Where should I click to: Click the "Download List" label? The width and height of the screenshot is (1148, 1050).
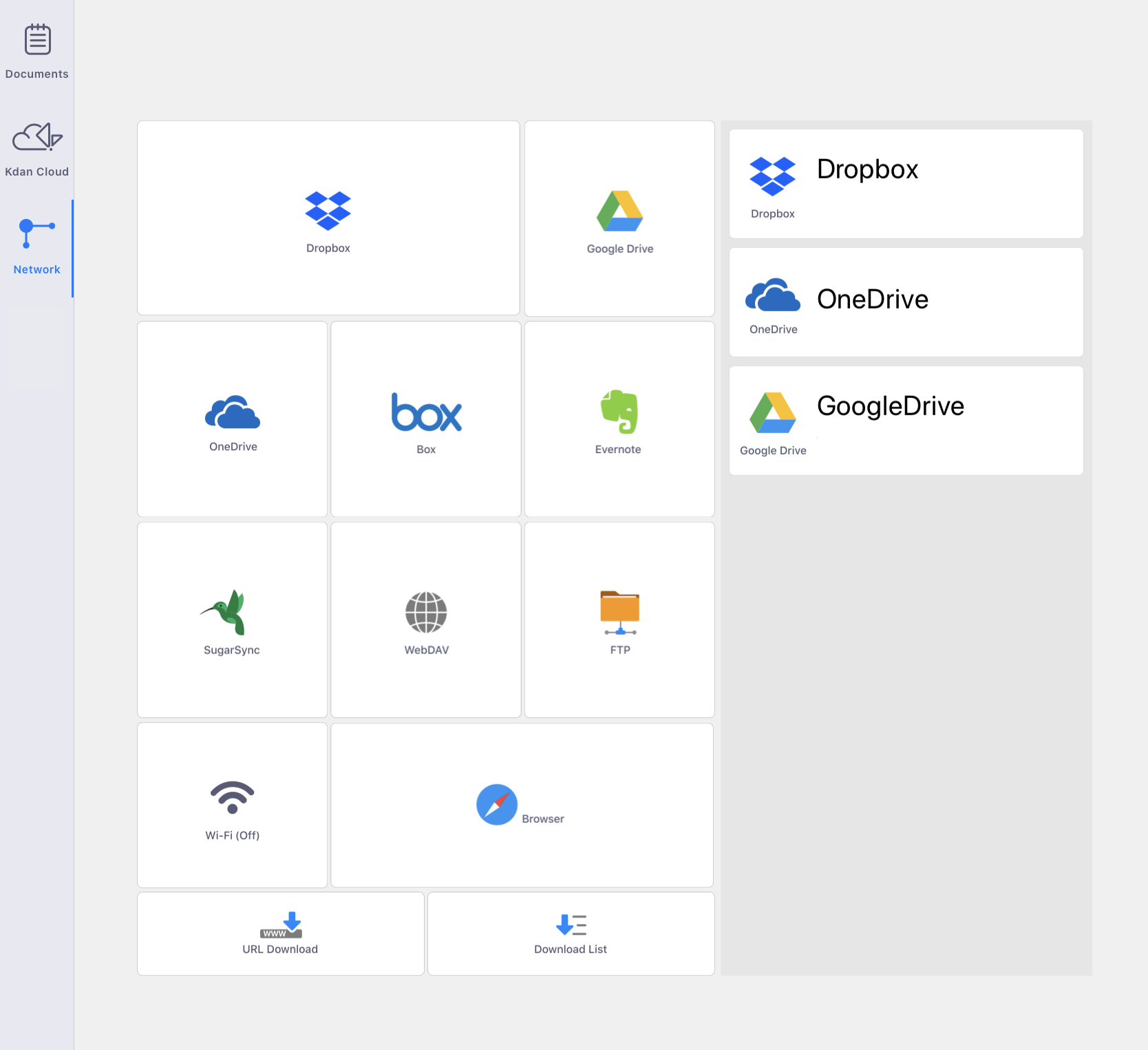pos(571,949)
